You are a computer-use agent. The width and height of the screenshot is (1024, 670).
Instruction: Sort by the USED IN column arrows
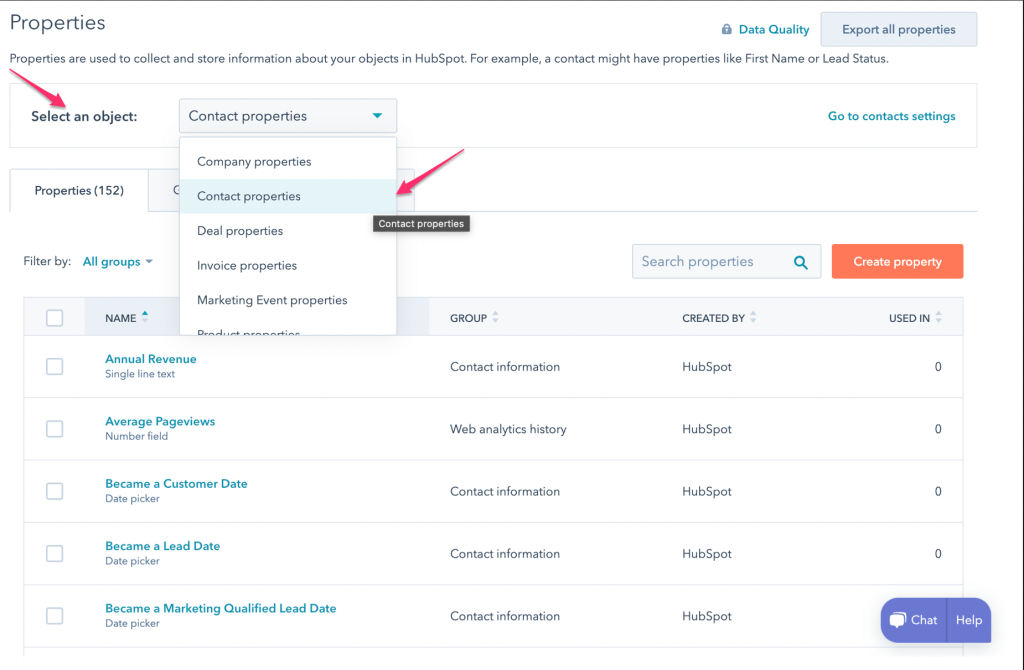pos(938,317)
